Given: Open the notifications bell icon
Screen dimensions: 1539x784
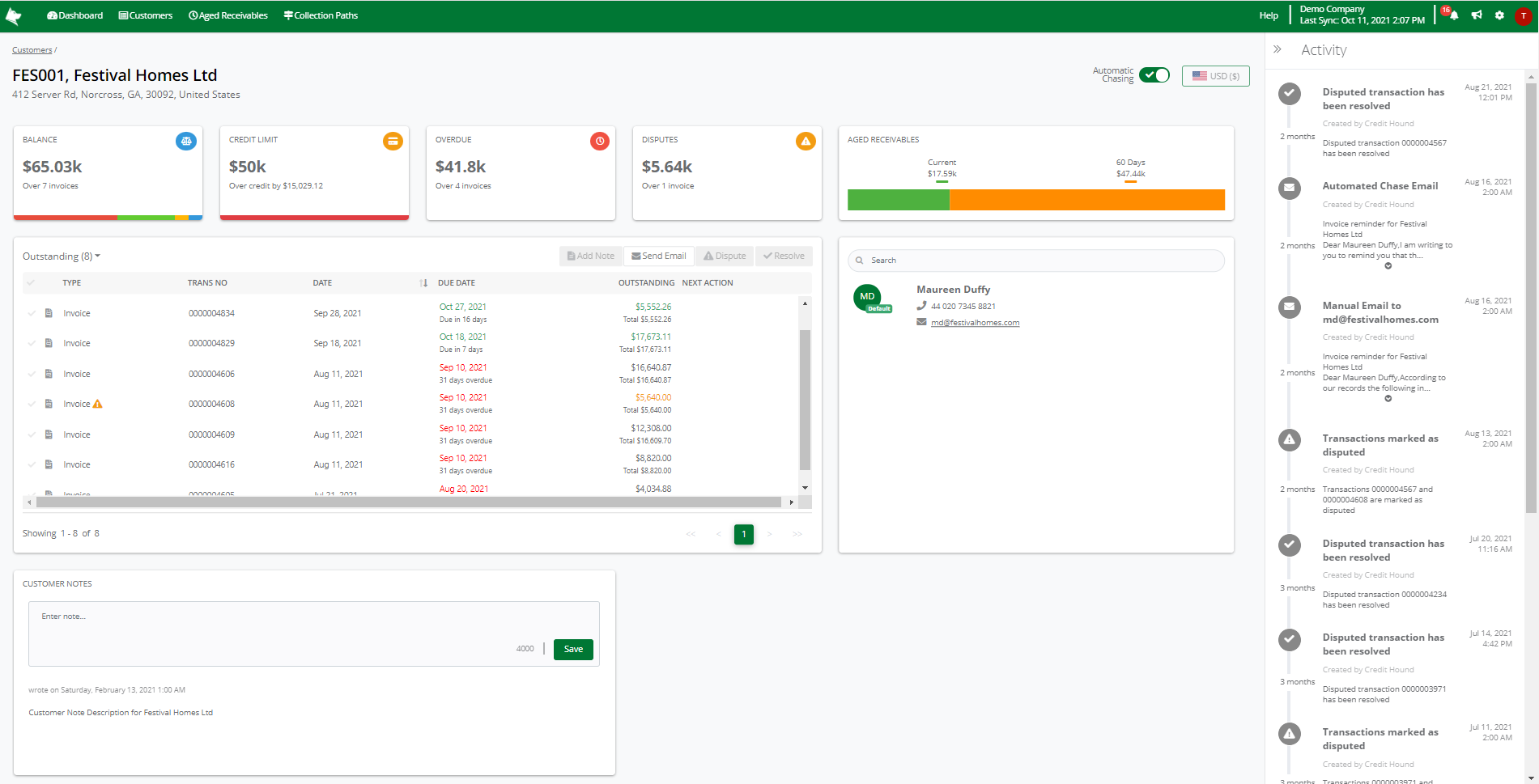Looking at the screenshot, I should [x=1454, y=15].
